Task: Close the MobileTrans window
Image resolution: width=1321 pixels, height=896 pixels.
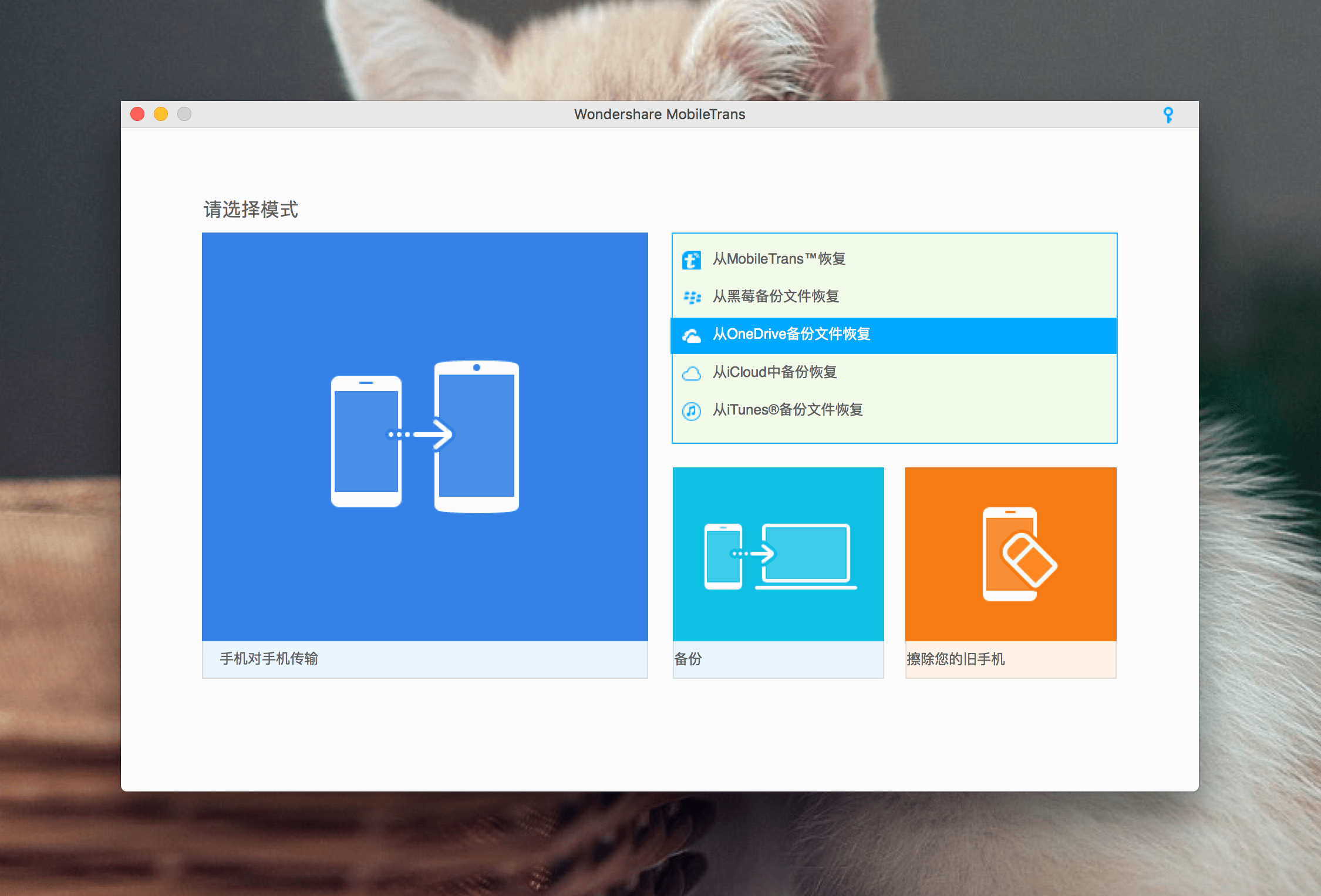Action: [x=137, y=114]
